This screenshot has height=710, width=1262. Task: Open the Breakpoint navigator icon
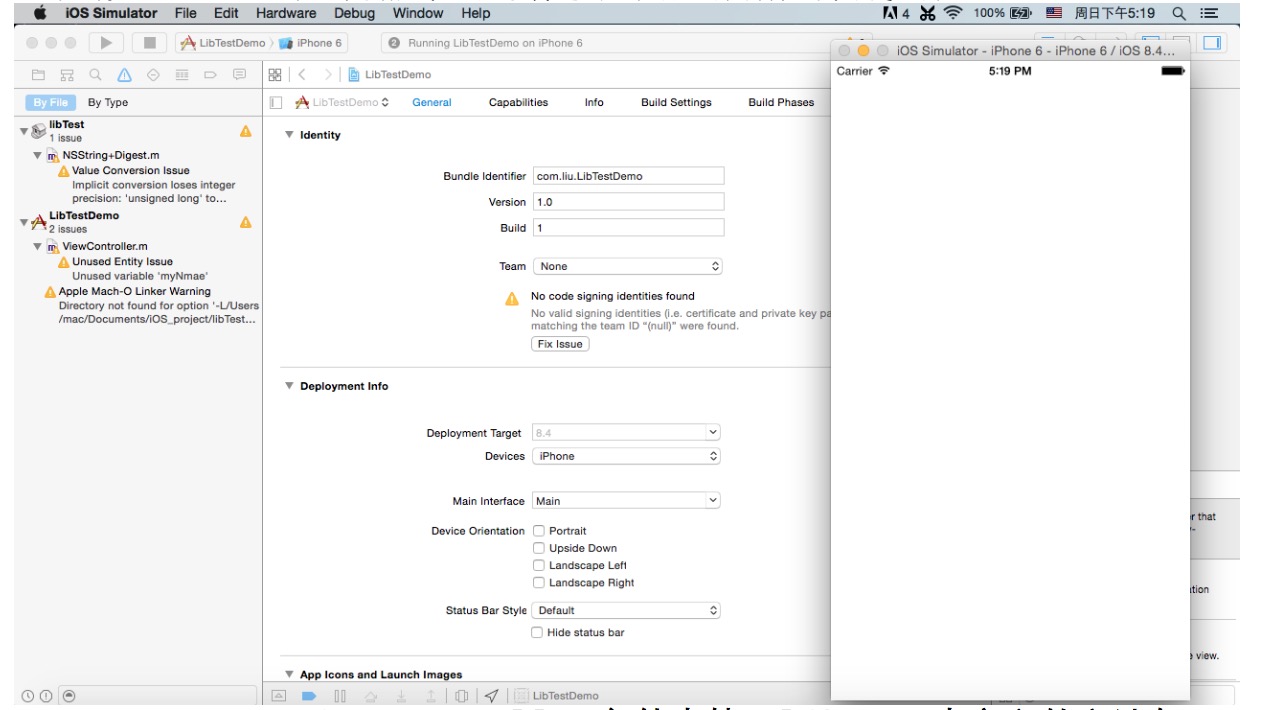point(210,75)
